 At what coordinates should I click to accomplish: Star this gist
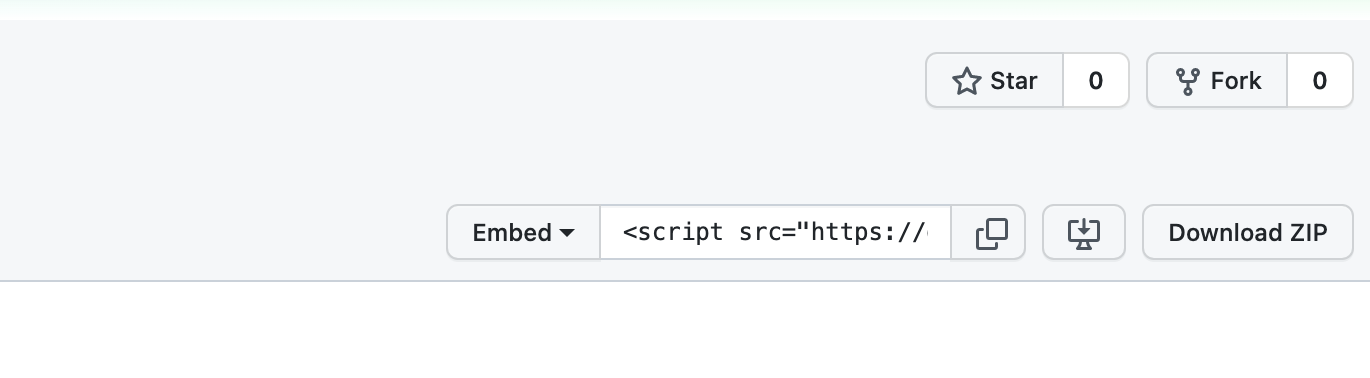point(995,80)
